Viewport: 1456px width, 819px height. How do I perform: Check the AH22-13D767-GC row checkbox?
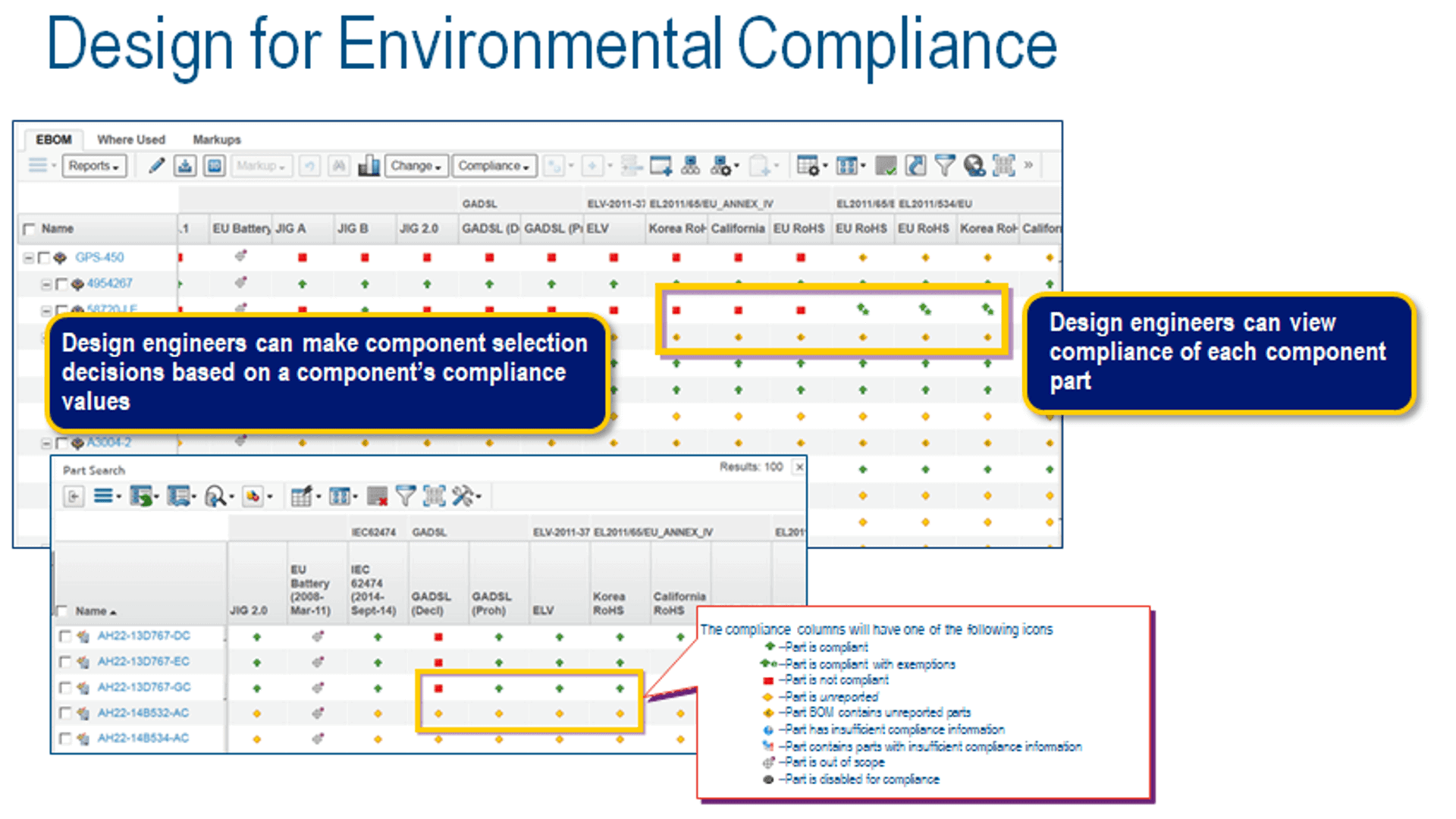(x=64, y=688)
